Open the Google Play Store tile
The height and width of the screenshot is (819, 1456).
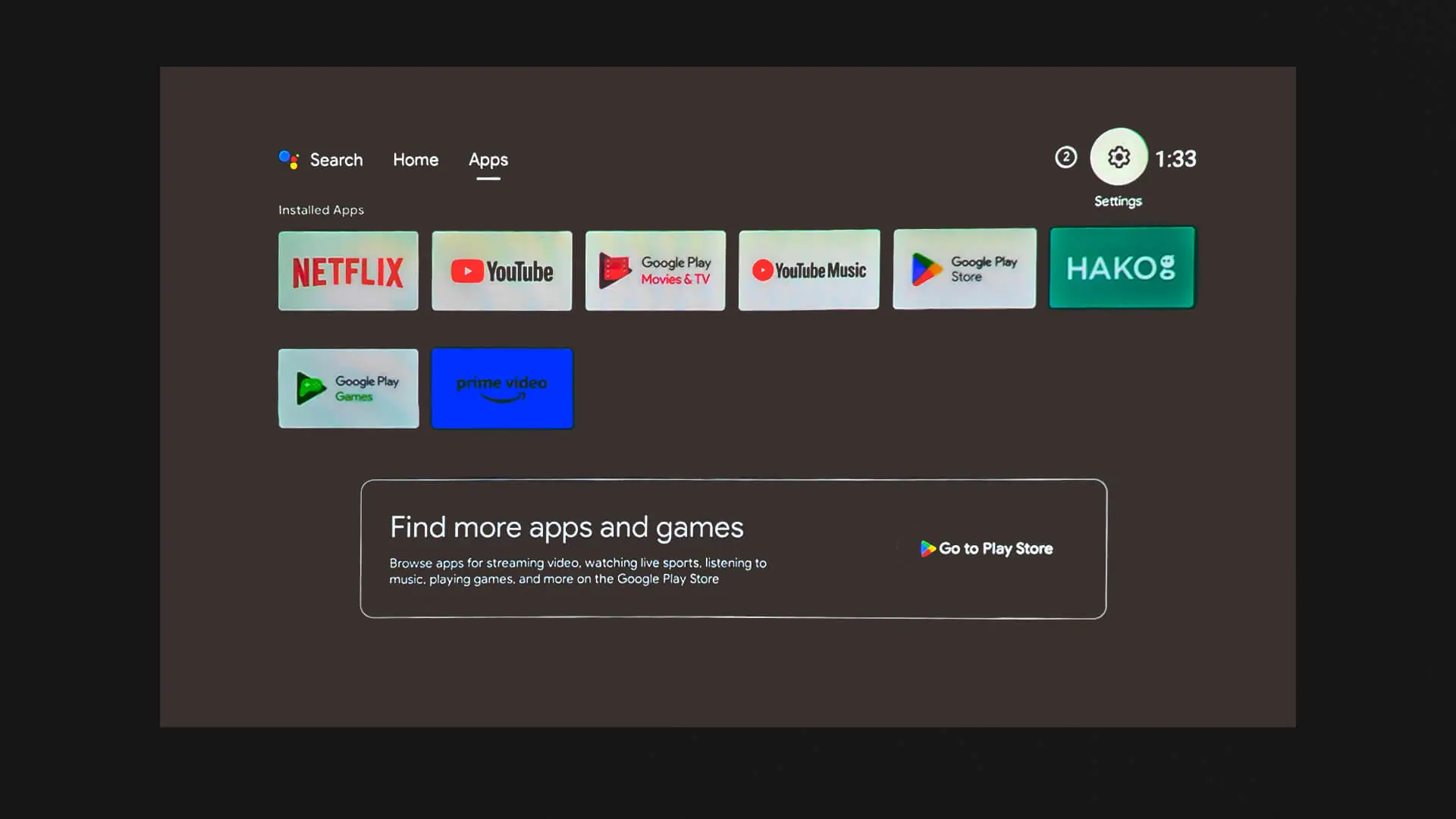coord(965,268)
